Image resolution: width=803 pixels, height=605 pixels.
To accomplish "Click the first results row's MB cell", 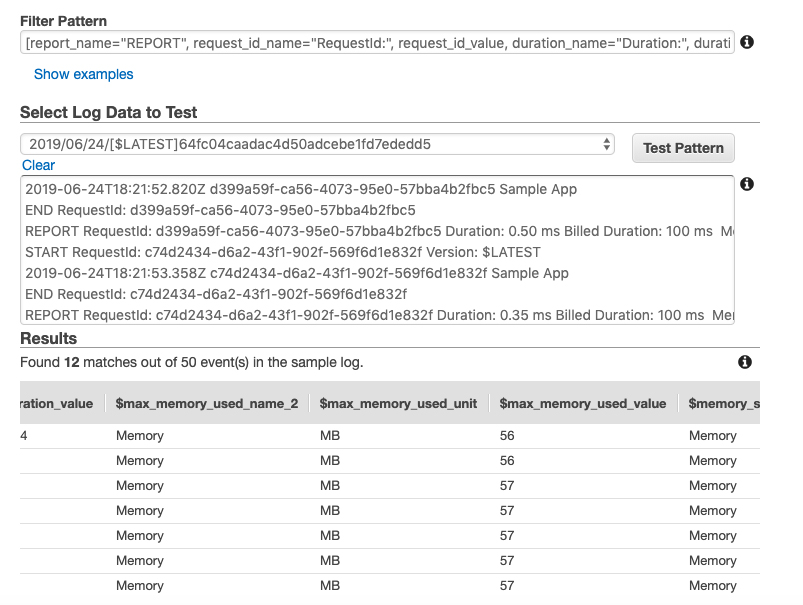I will click(x=330, y=436).
